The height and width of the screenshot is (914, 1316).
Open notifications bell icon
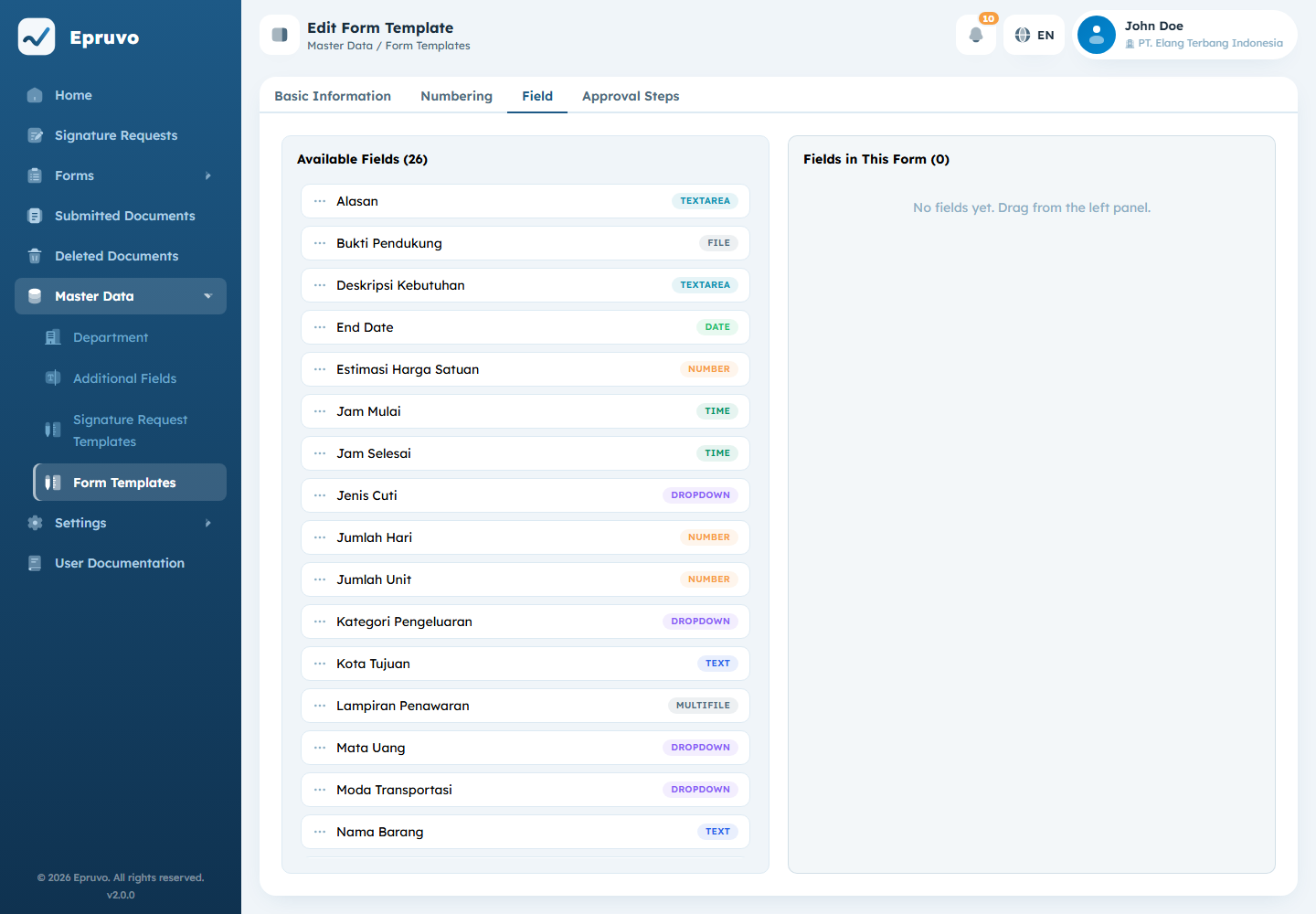click(x=976, y=35)
